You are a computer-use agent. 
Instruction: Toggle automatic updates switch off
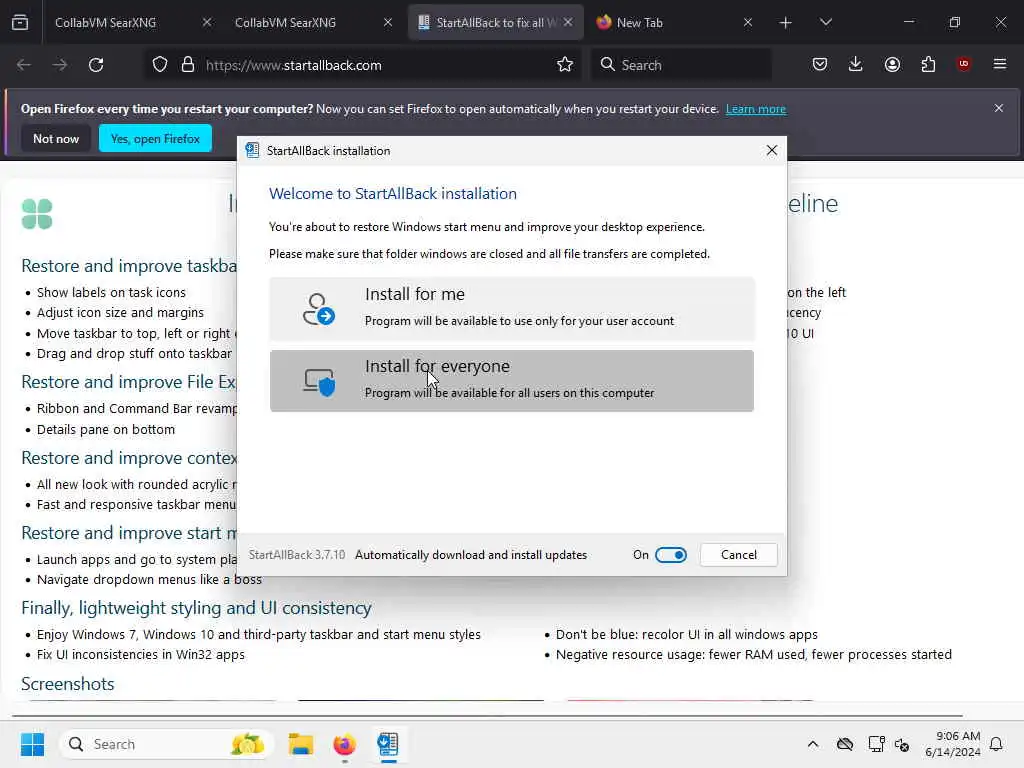pyautogui.click(x=671, y=554)
